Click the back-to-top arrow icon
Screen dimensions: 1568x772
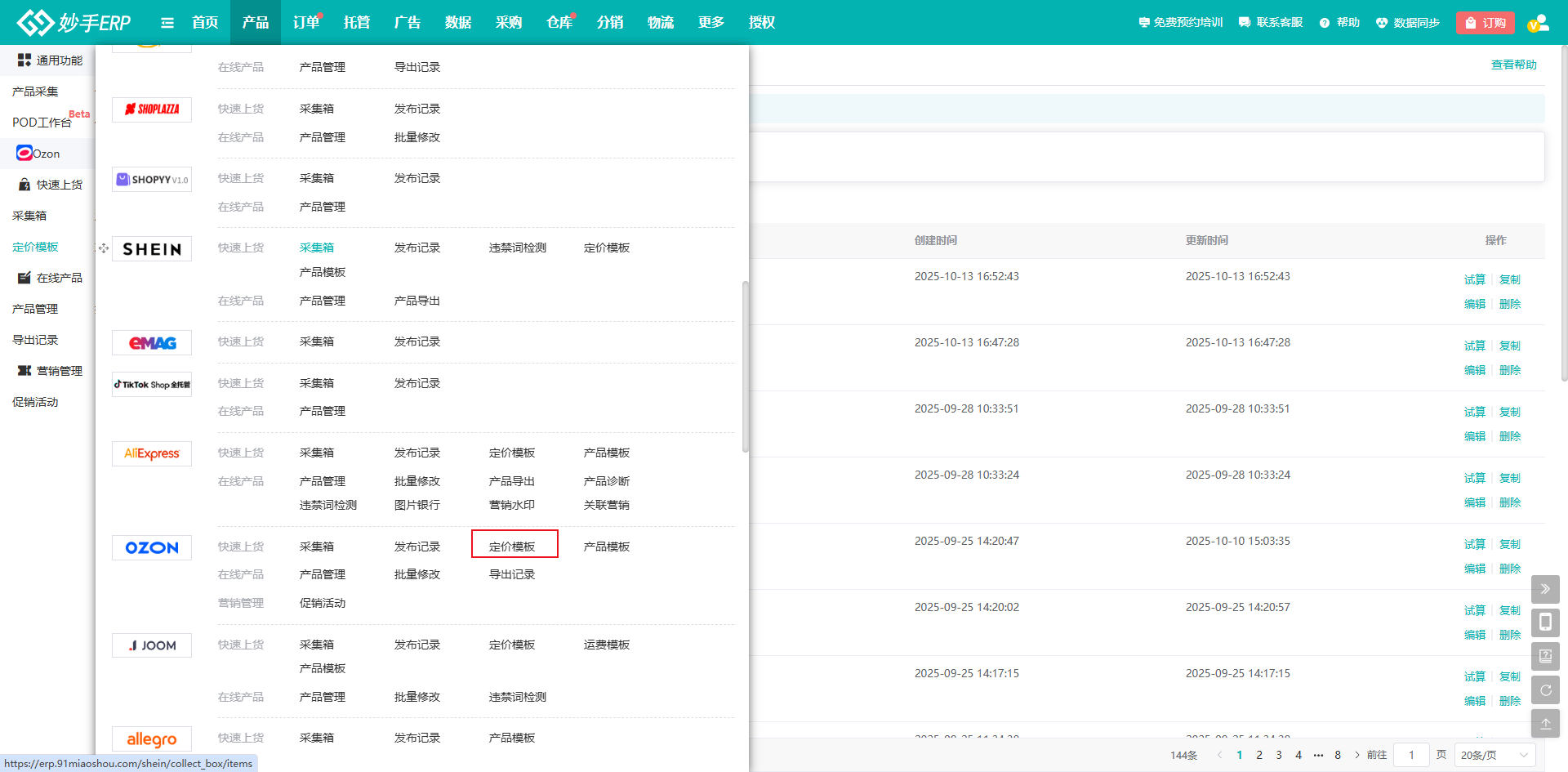tap(1545, 723)
